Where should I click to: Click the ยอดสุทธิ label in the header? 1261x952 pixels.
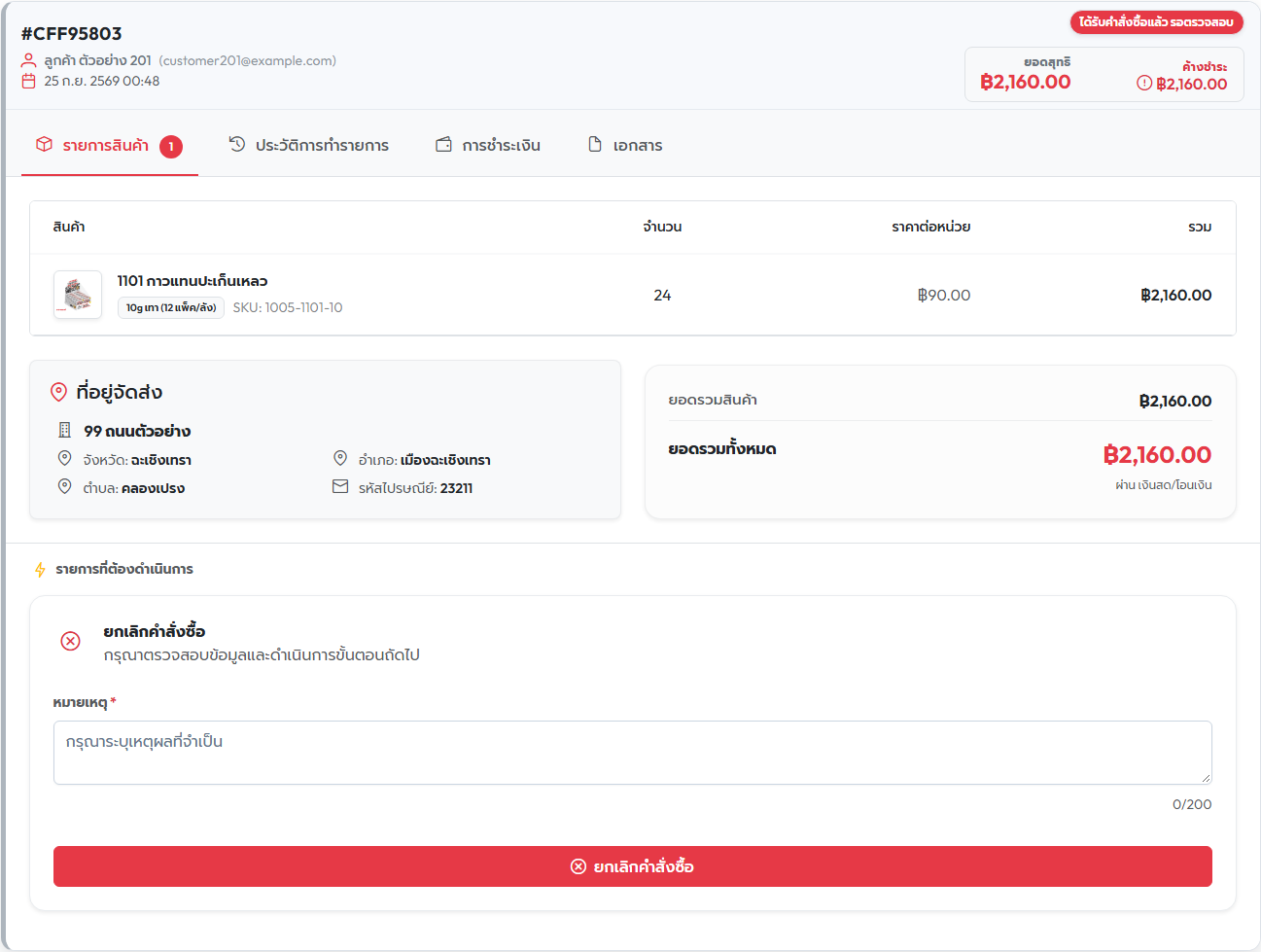[1047, 62]
